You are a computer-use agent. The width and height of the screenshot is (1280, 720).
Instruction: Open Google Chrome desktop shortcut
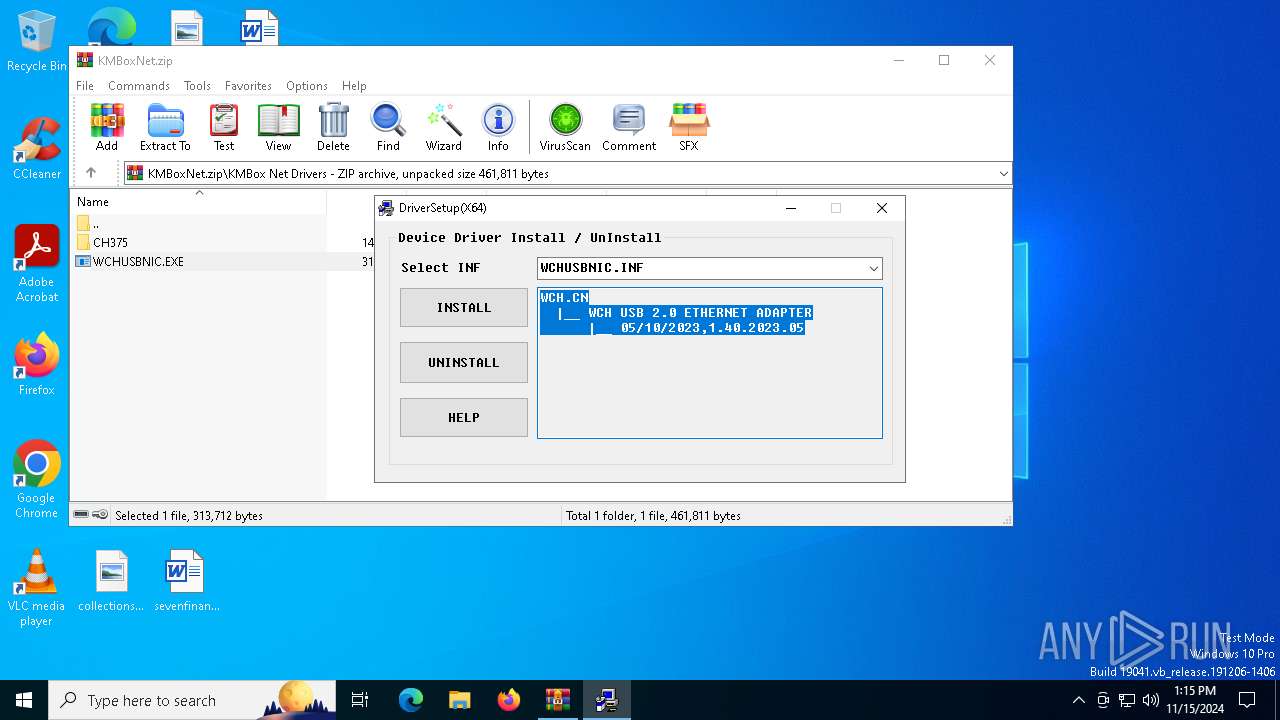pos(37,479)
